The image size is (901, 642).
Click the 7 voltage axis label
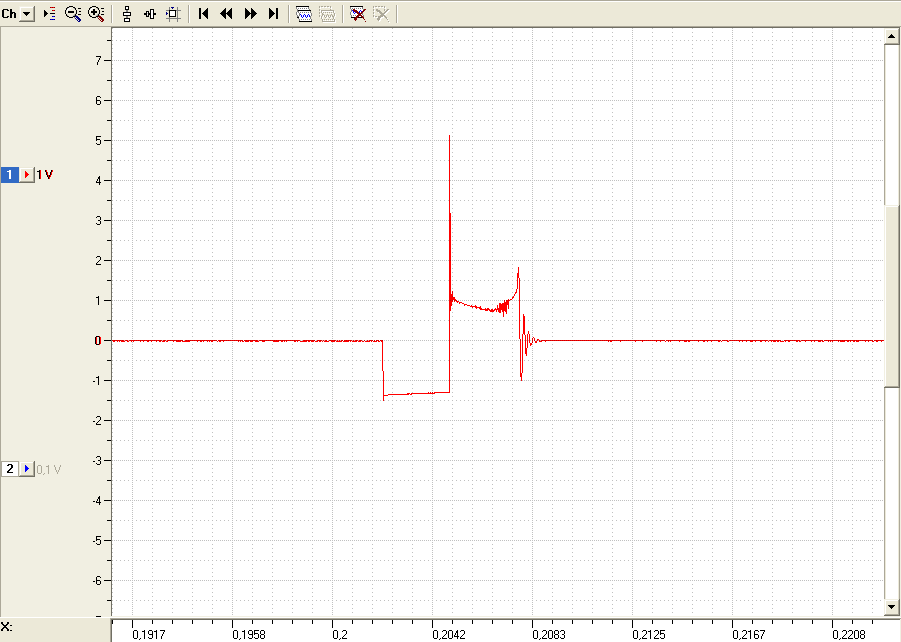click(98, 61)
